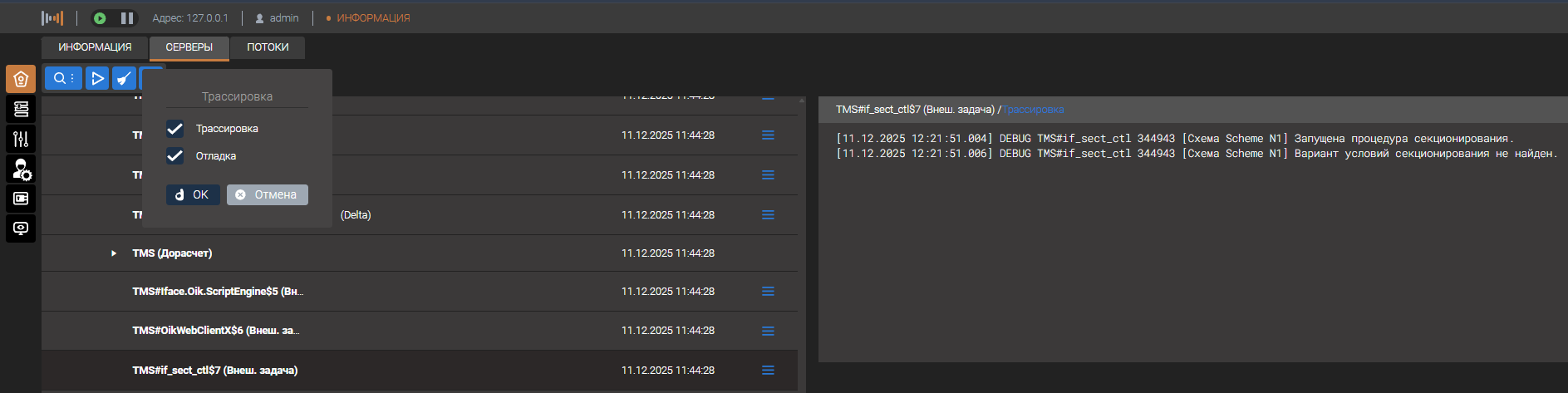
Task: Click the Отмена cancel button
Action: coord(267,194)
